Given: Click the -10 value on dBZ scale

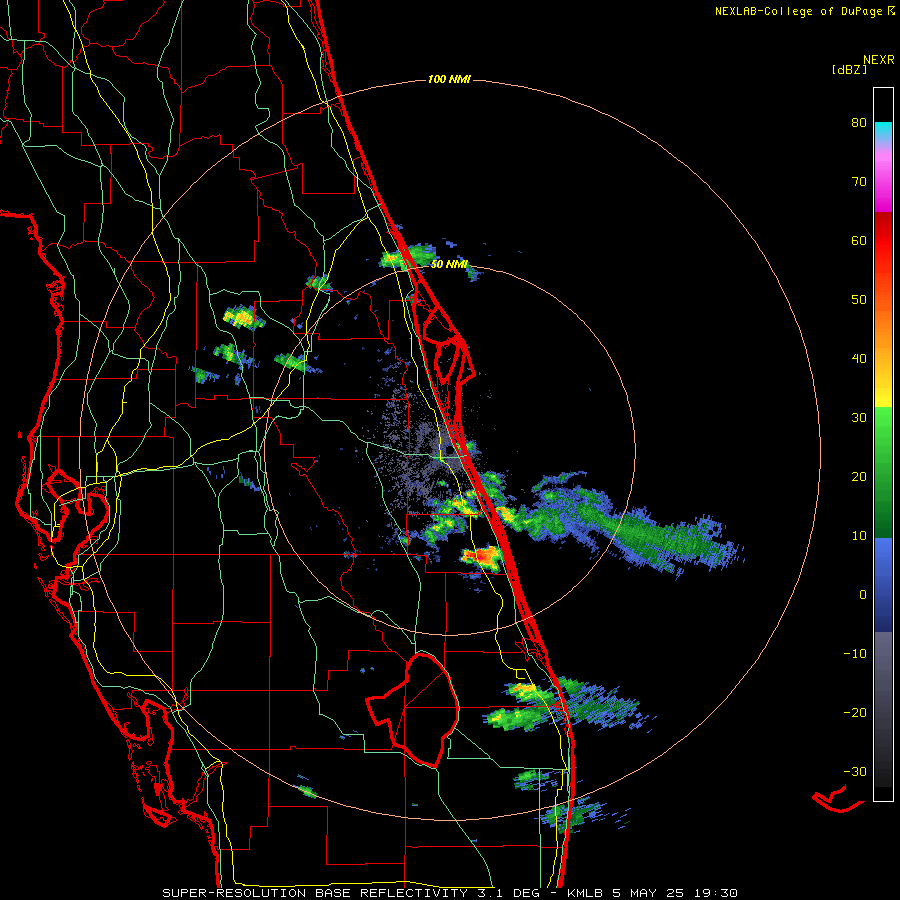Looking at the screenshot, I should pos(855,654).
